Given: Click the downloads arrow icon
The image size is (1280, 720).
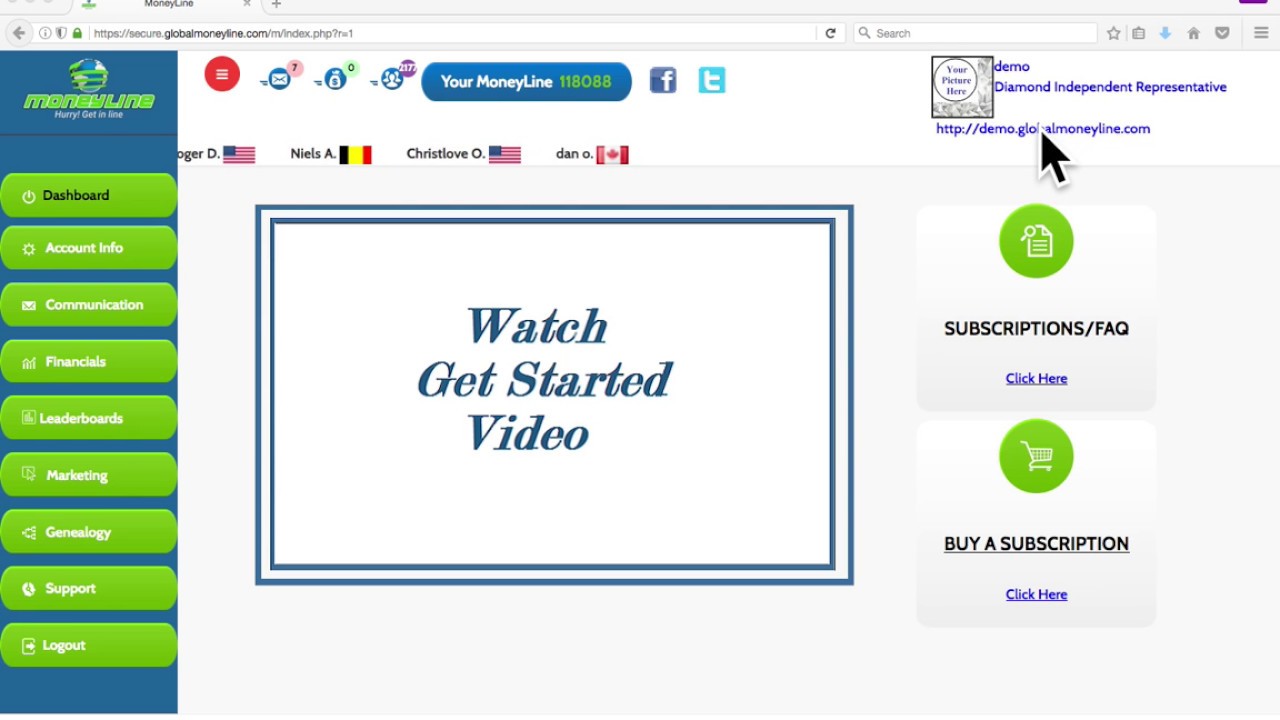Looking at the screenshot, I should pos(1165,33).
